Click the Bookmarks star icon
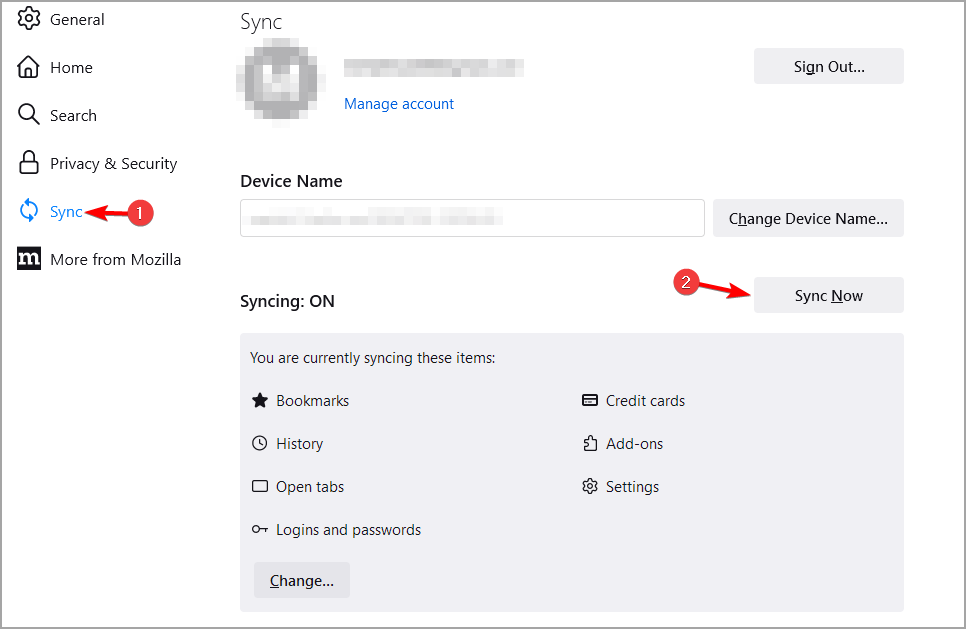Image resolution: width=966 pixels, height=629 pixels. (260, 400)
